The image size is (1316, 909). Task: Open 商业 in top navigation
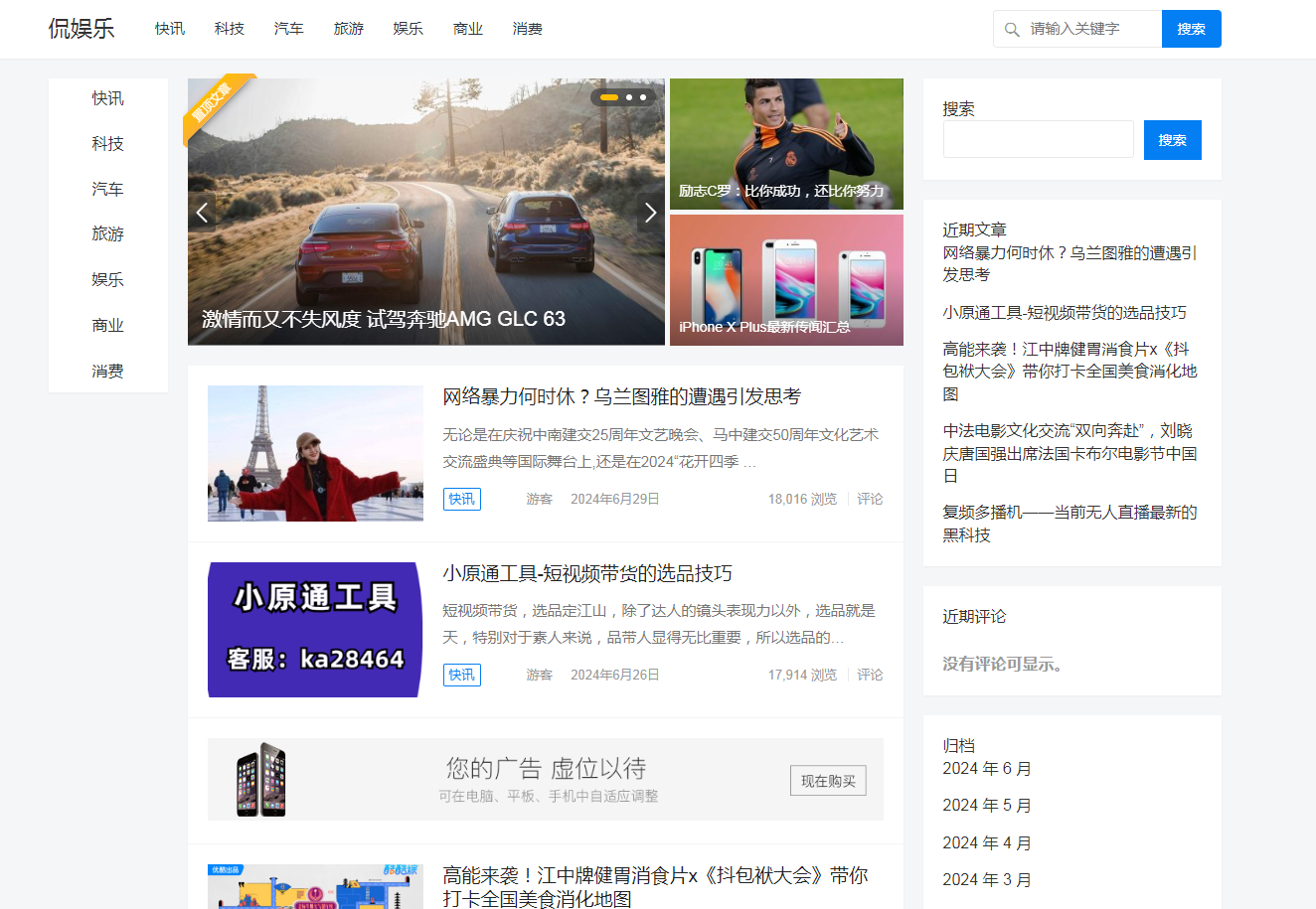point(468,29)
